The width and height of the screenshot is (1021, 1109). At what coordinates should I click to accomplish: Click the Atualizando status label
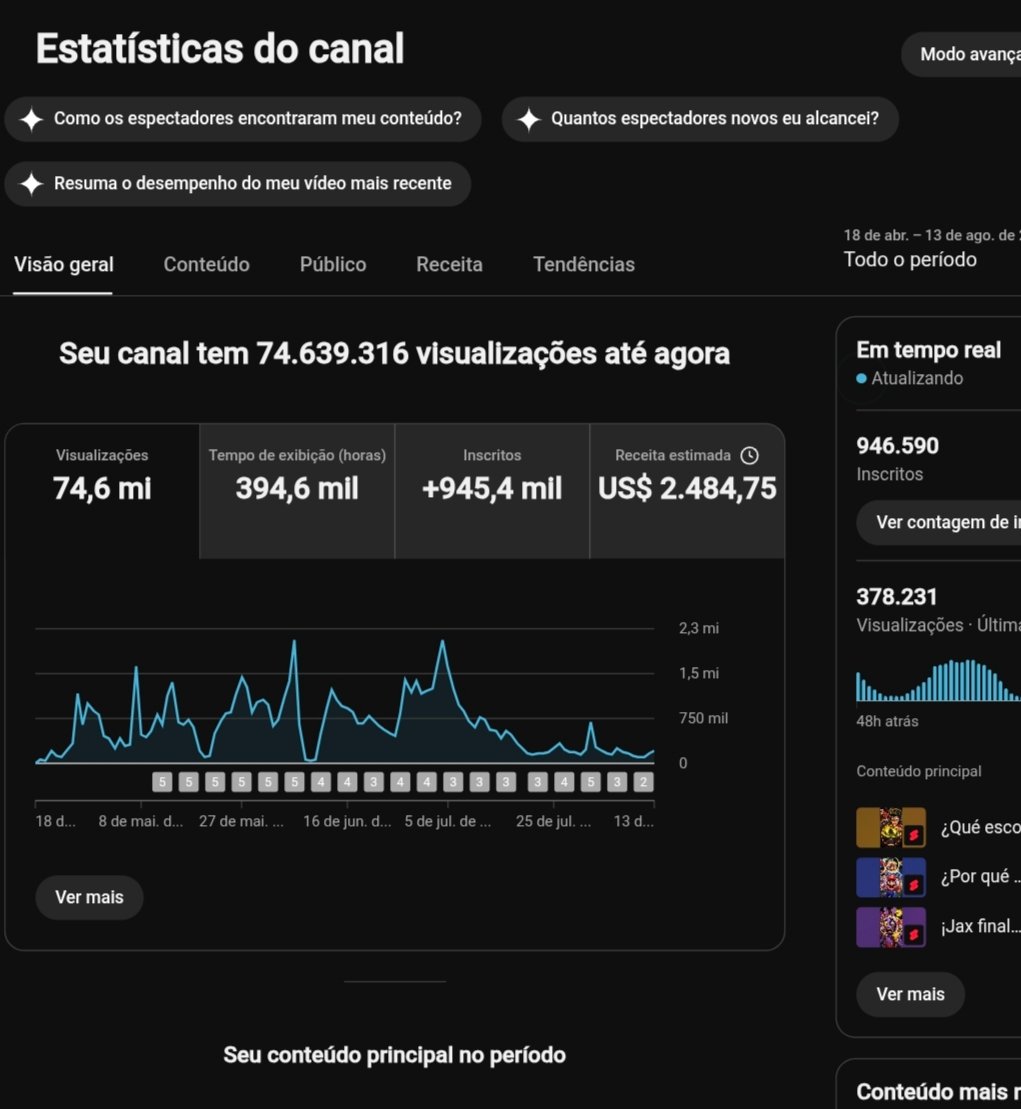click(916, 378)
